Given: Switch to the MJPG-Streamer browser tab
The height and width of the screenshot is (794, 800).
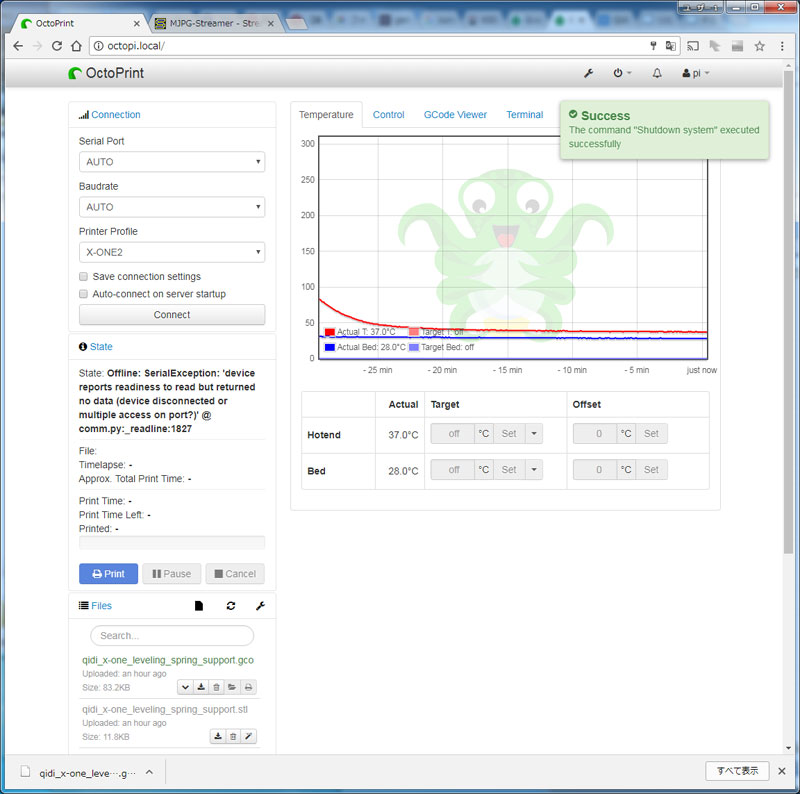Looking at the screenshot, I should 213,23.
